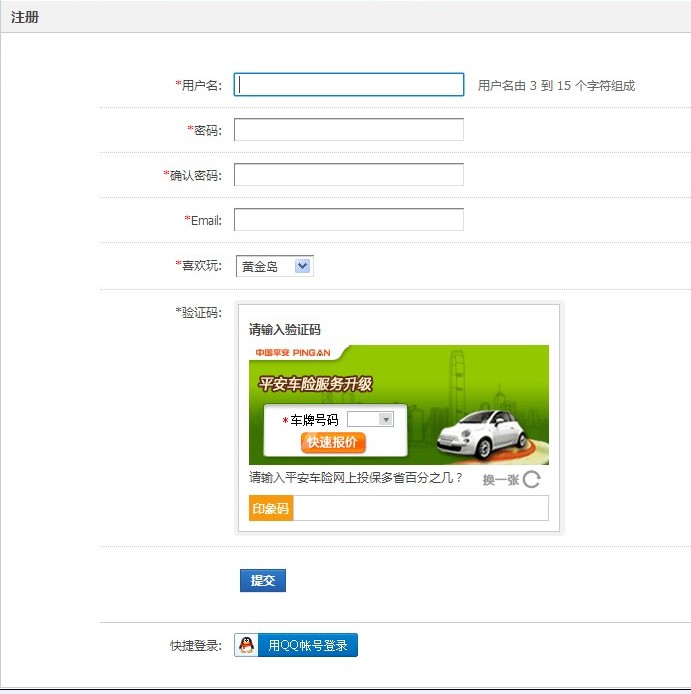Click the 注册 header title
Screen dimensions: 691x694
coord(25,17)
